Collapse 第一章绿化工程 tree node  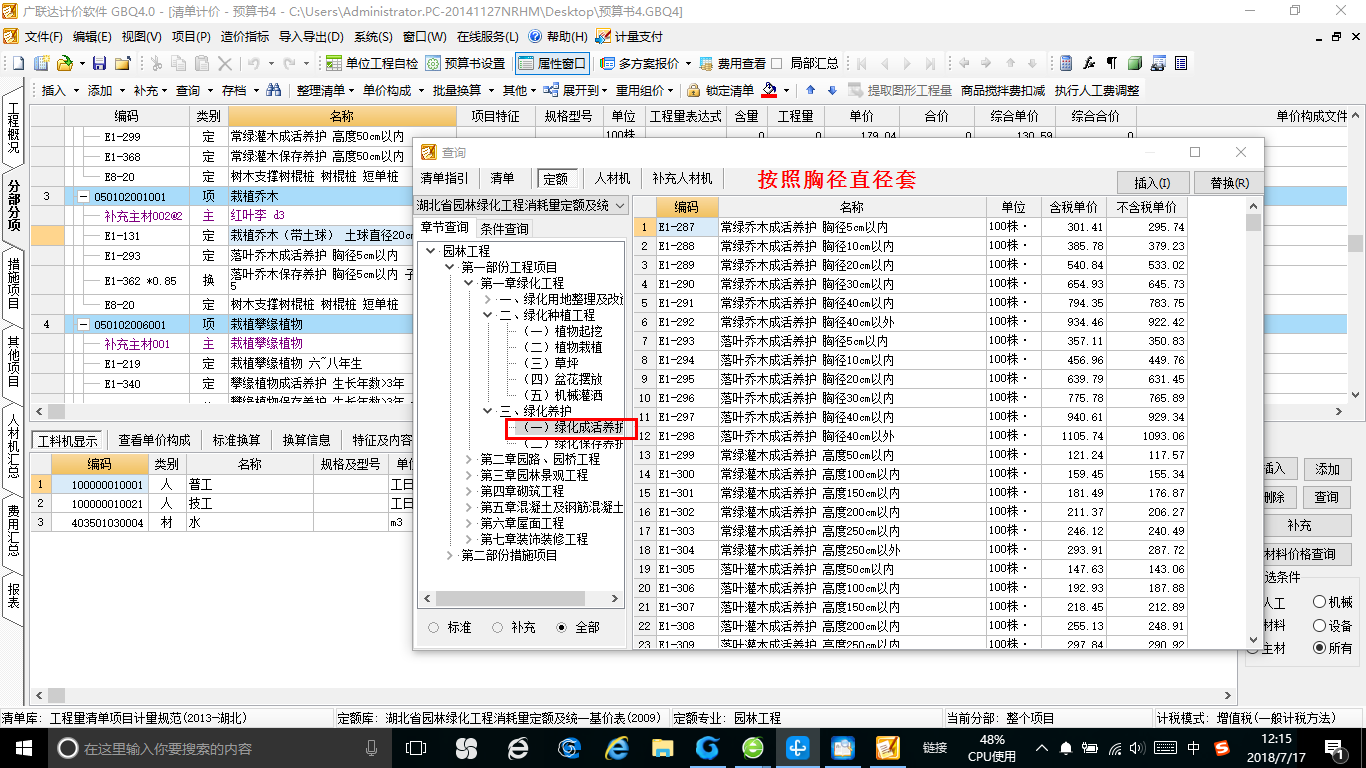click(469, 283)
